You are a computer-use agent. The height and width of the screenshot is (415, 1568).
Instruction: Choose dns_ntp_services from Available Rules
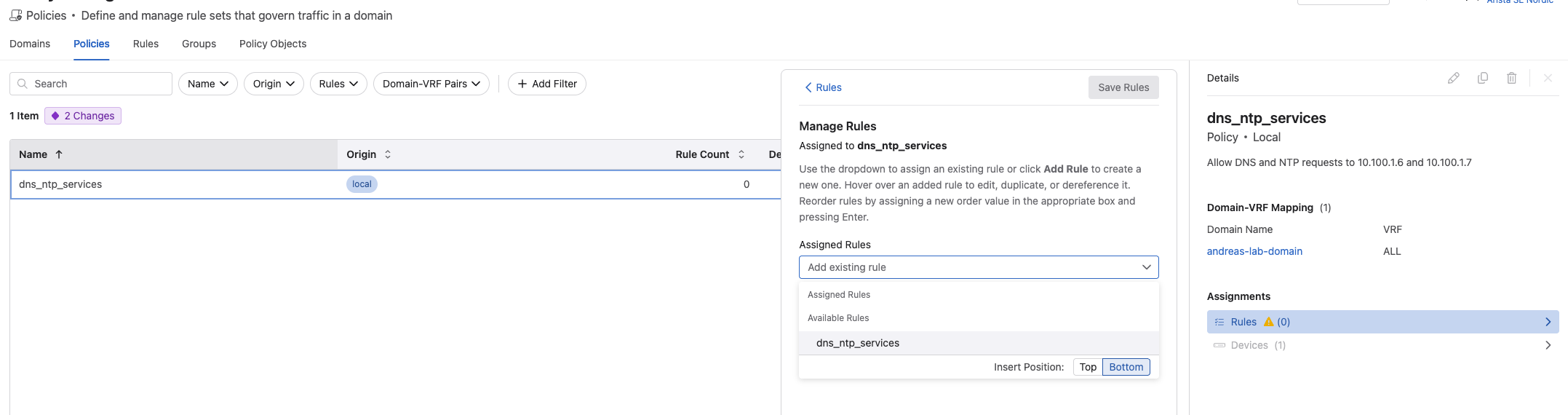click(979, 343)
